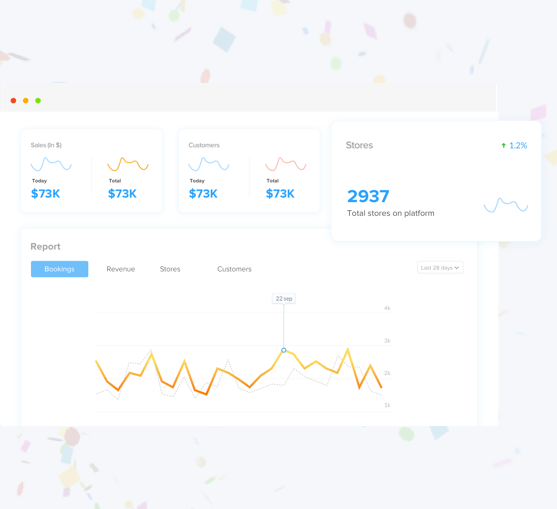Click the yellow window minimize dot
The width and height of the screenshot is (557, 509).
[26, 101]
